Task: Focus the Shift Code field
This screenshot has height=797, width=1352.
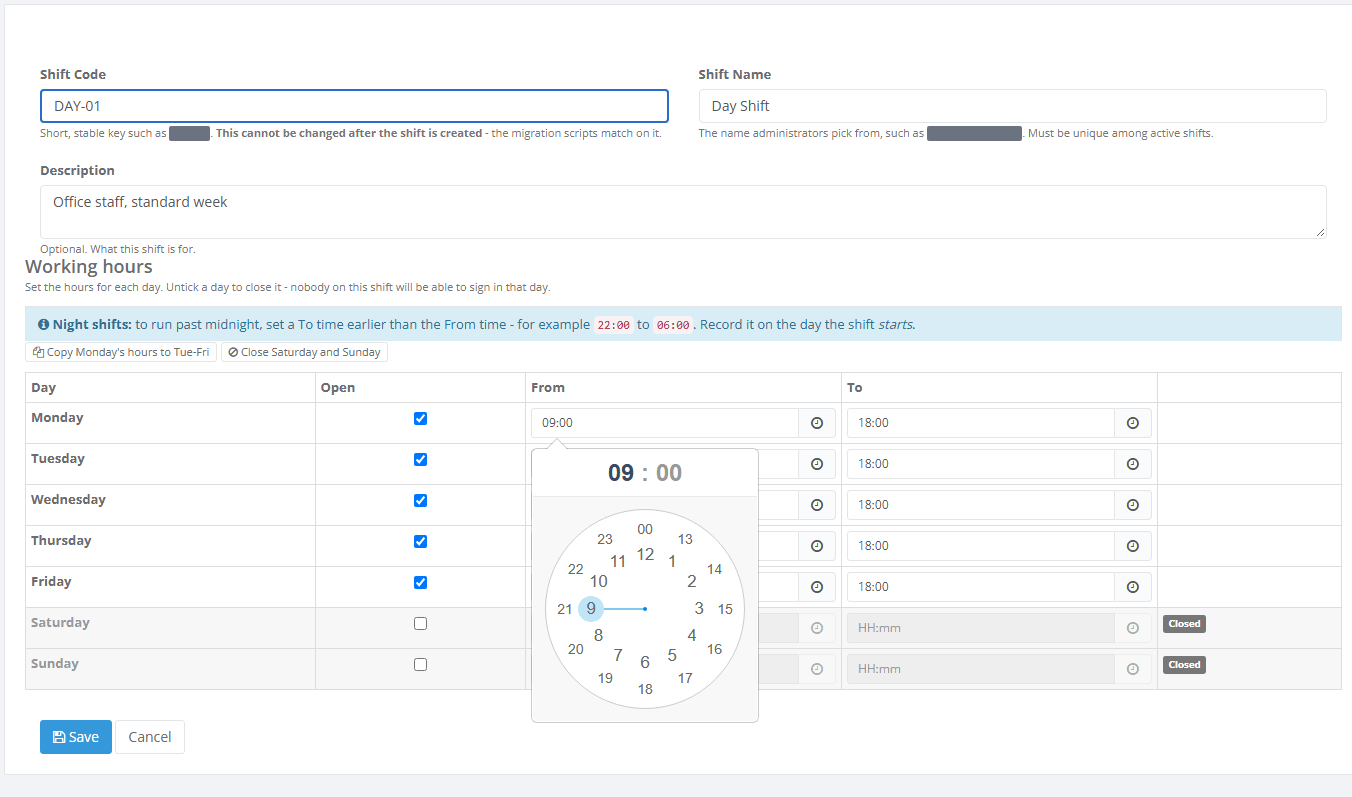Action: 354,106
